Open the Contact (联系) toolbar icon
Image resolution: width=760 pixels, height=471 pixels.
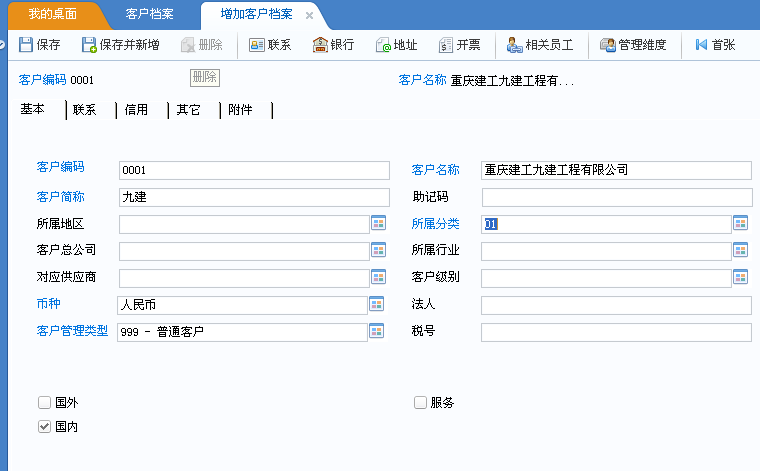(x=256, y=45)
